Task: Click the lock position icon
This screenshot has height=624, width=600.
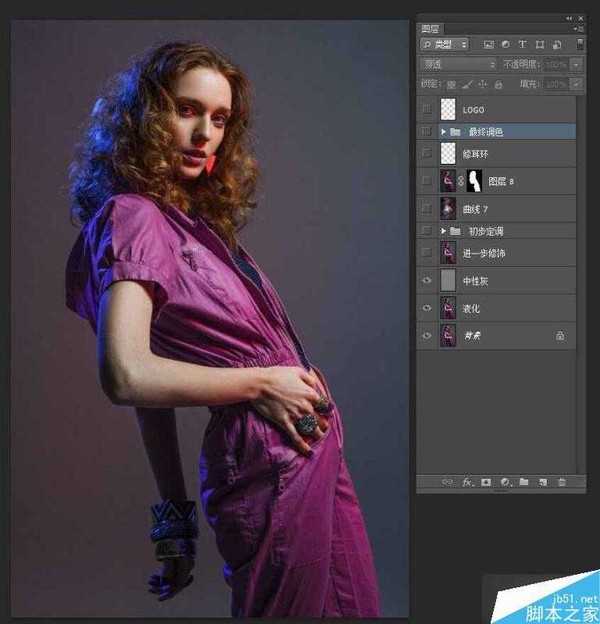Action: (x=483, y=84)
